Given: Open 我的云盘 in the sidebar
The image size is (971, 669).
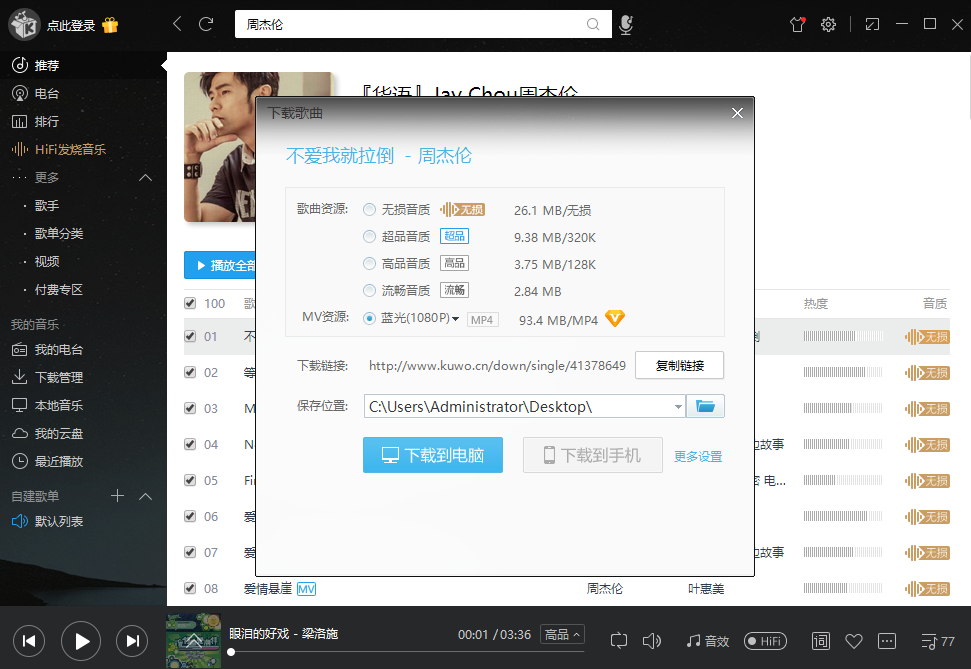Looking at the screenshot, I should pyautogui.click(x=84, y=433).
